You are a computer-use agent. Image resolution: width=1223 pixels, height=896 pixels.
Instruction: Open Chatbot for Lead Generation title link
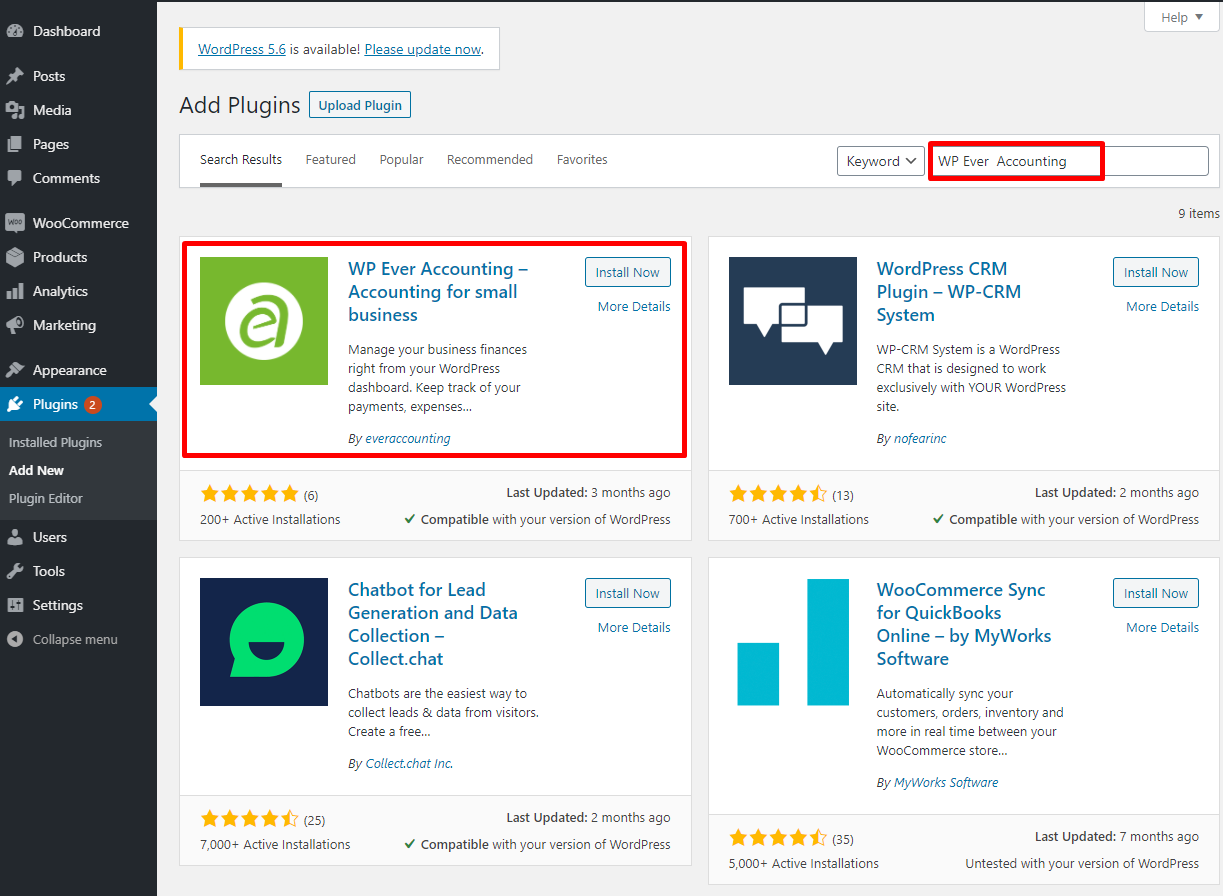(x=433, y=624)
